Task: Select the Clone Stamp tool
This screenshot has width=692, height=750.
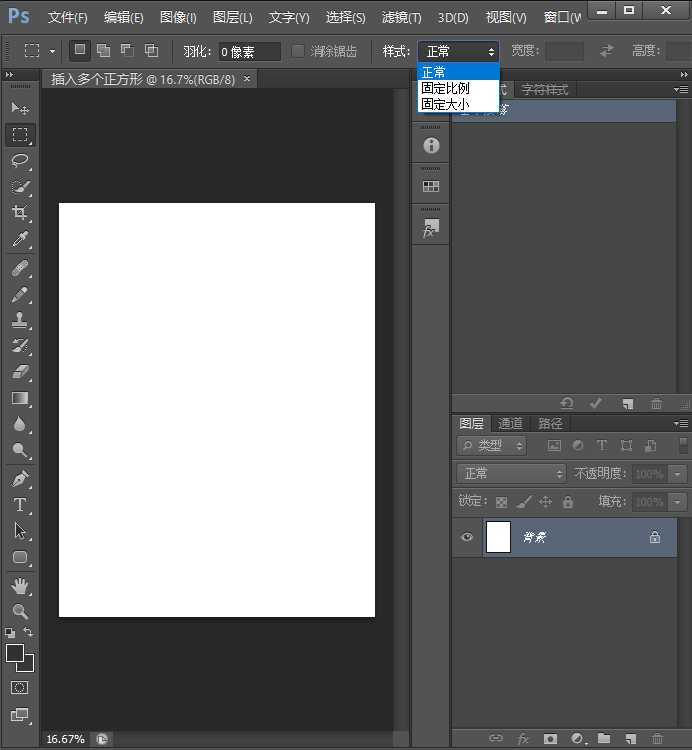Action: (20, 320)
